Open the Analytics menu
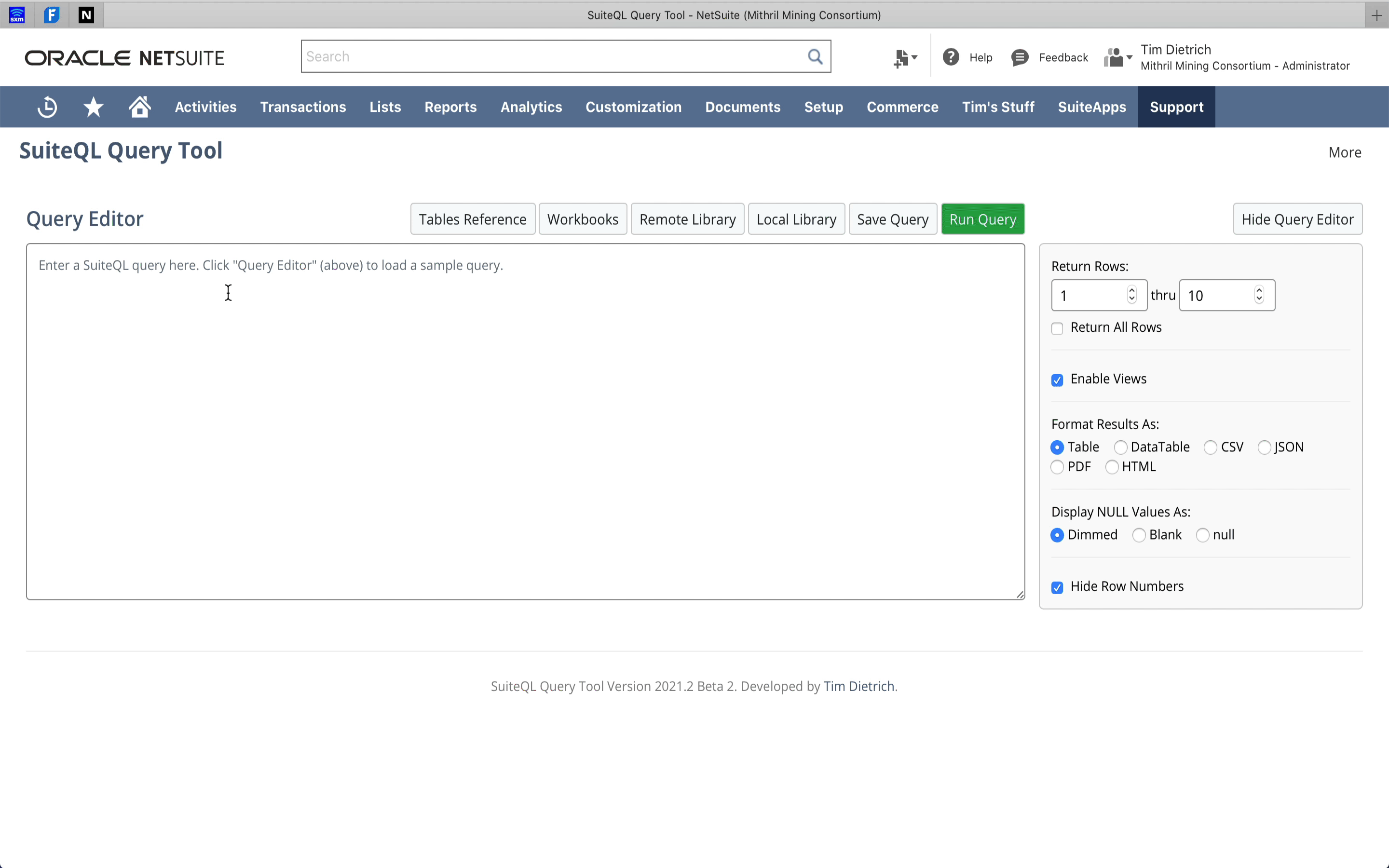Screen dimensions: 1389x868 point(531,107)
